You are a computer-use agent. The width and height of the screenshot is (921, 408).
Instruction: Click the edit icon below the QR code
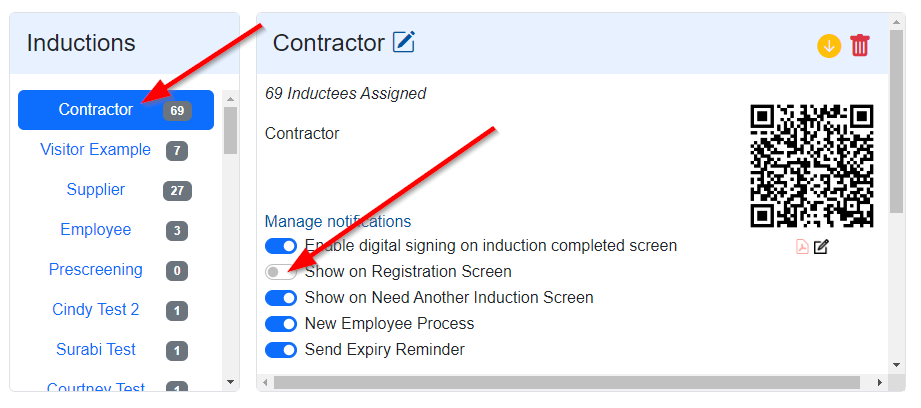[821, 247]
